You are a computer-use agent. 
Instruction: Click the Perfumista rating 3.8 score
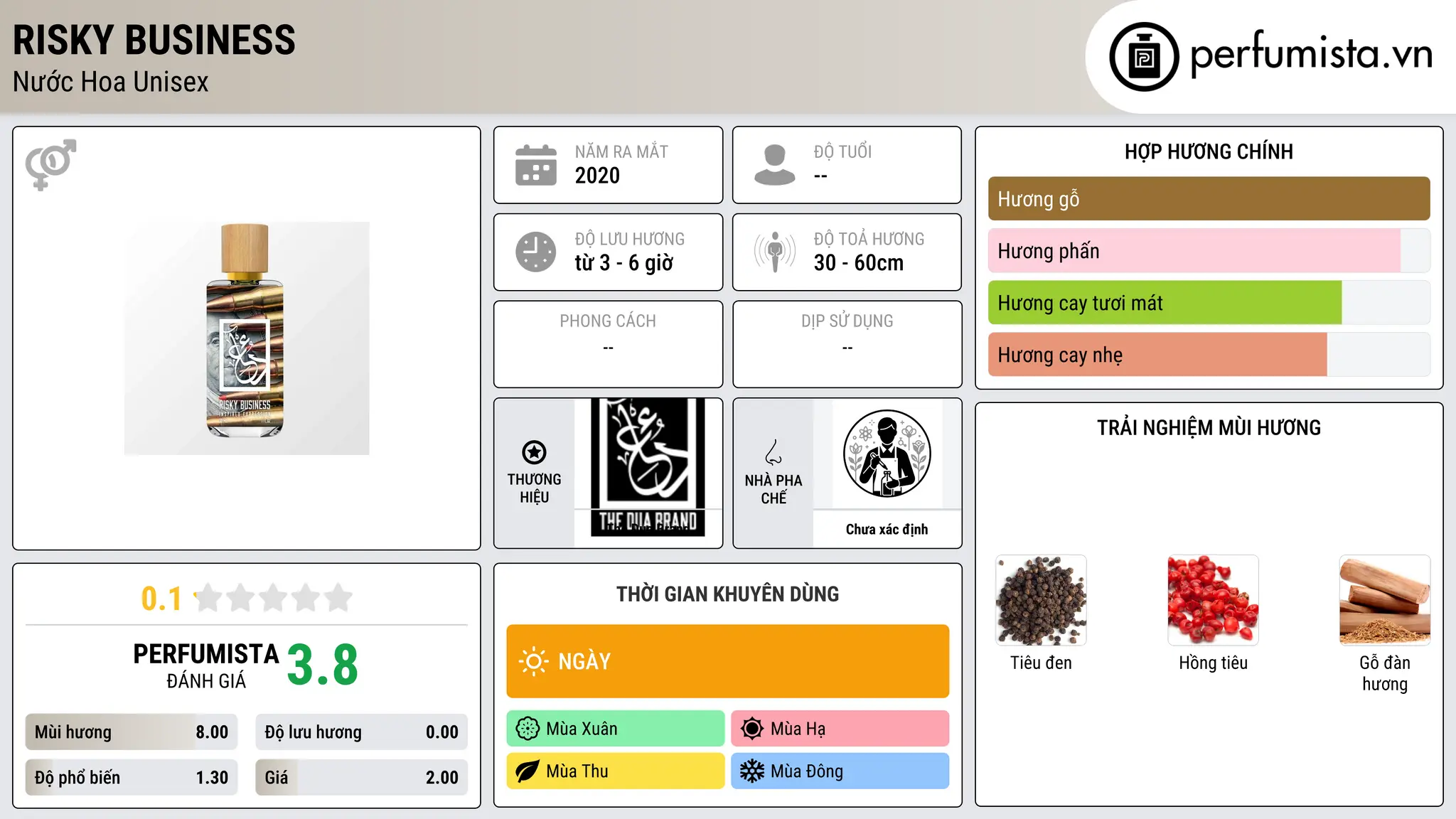click(x=322, y=665)
